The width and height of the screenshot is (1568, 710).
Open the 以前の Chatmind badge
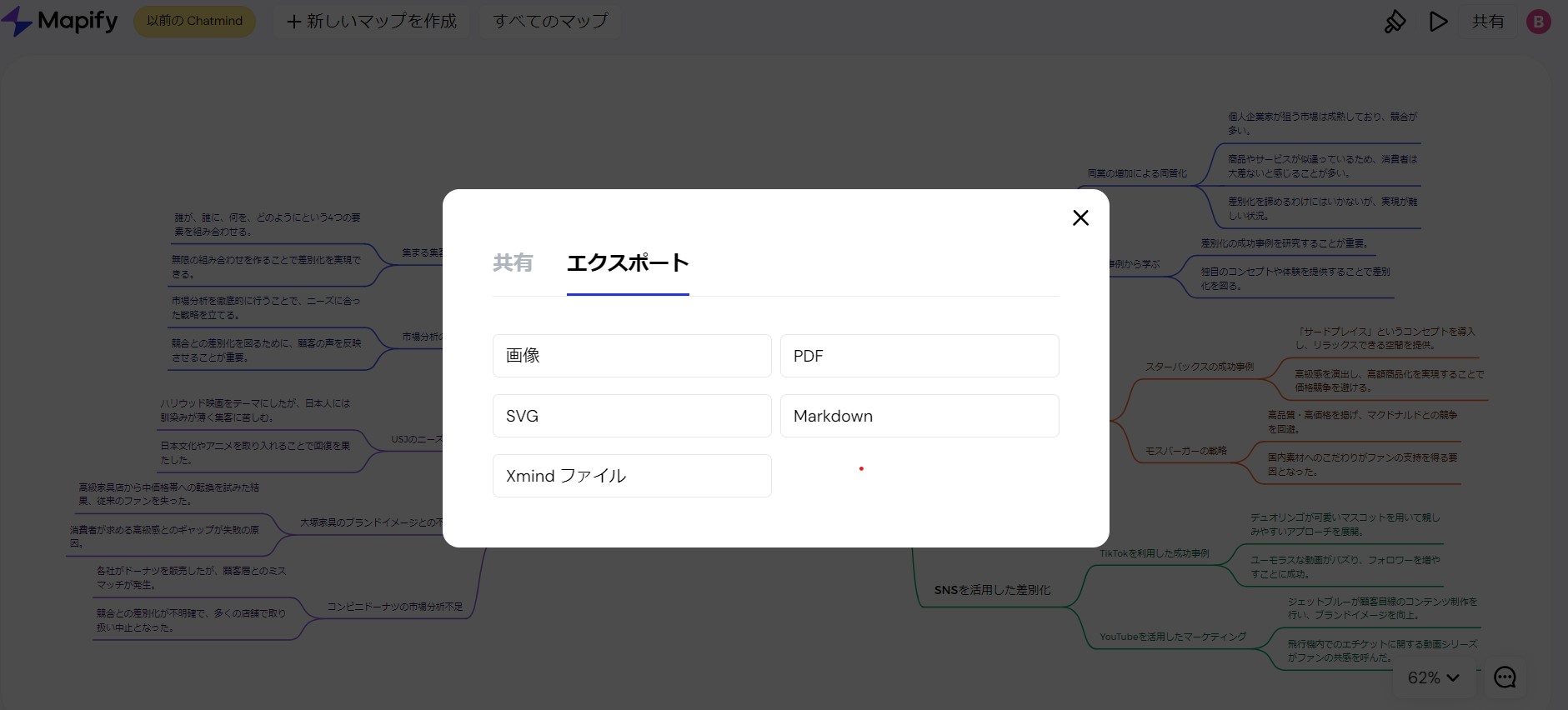click(x=195, y=21)
